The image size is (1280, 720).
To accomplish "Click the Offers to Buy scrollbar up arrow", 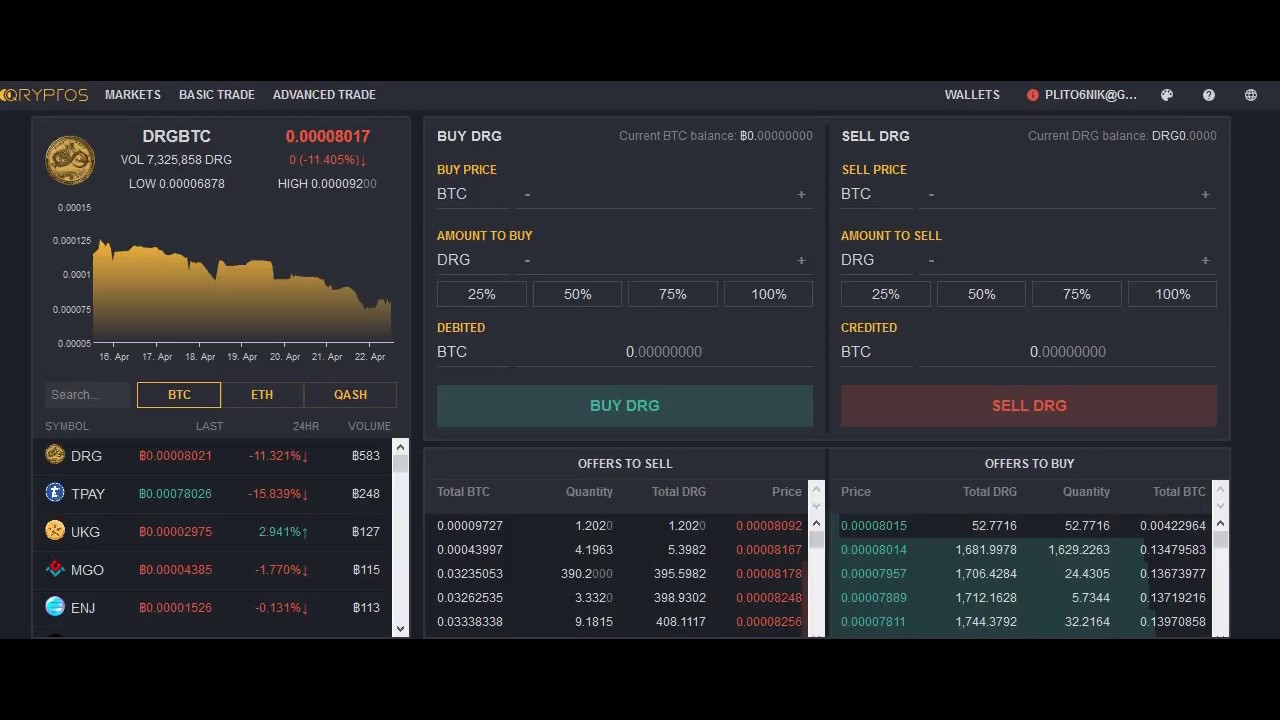I will 1220,523.
